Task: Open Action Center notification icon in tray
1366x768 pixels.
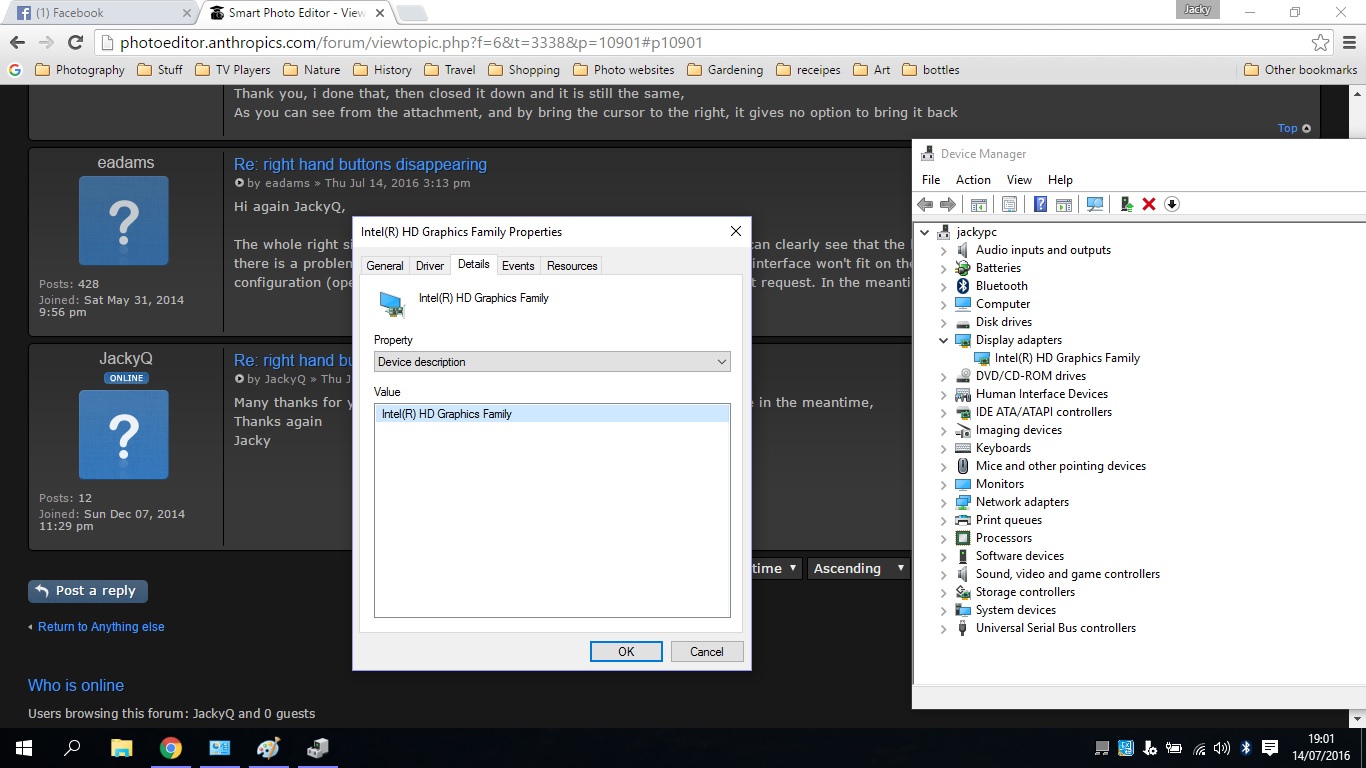Action: tap(1270, 748)
